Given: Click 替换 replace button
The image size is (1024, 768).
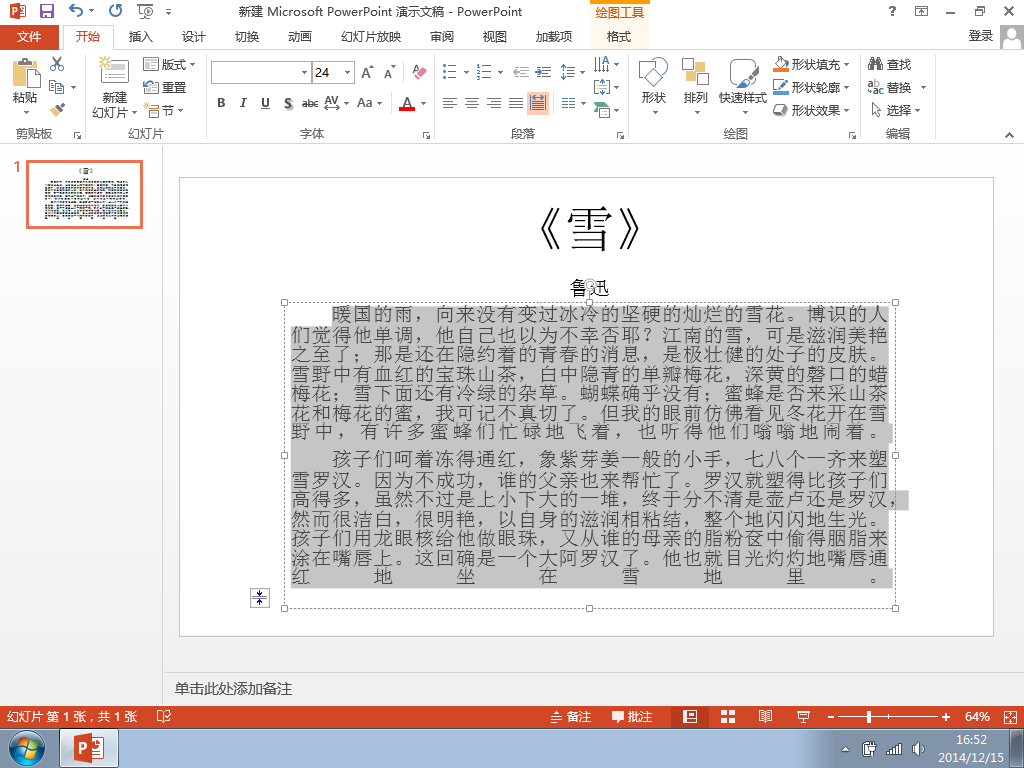Looking at the screenshot, I should pyautogui.click(x=891, y=87).
